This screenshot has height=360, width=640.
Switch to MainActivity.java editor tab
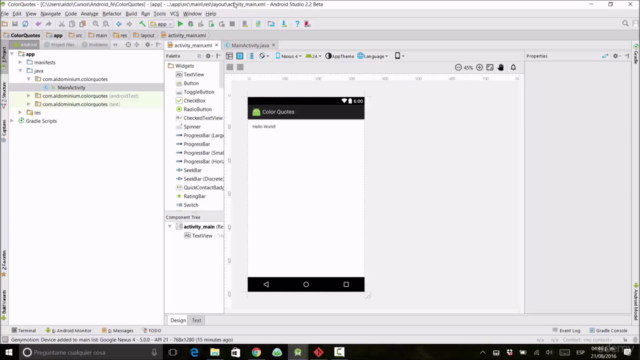(x=250, y=45)
